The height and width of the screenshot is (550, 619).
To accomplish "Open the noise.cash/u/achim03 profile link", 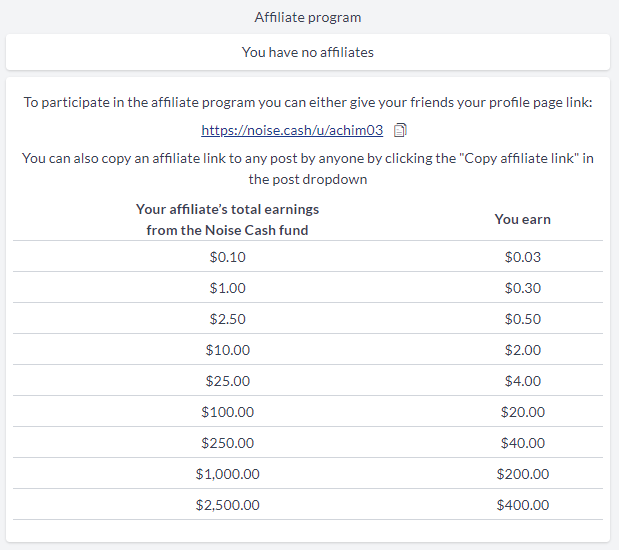I will point(292,130).
